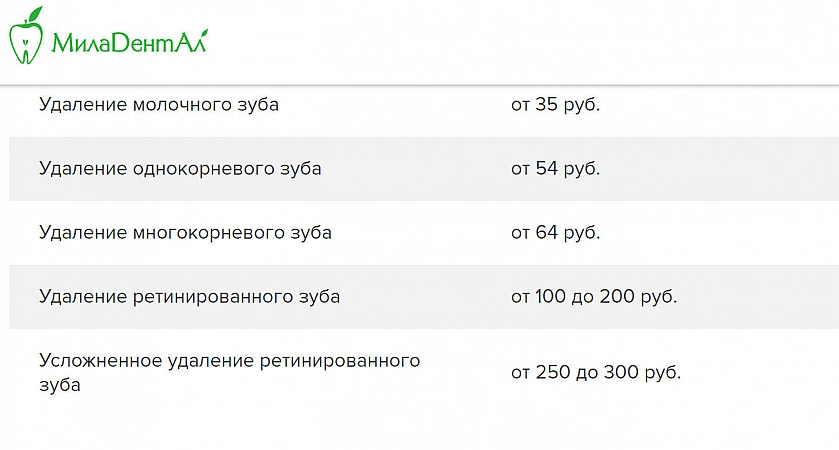Select the "Усложненное удаление ретинированного" text line

tap(229, 360)
